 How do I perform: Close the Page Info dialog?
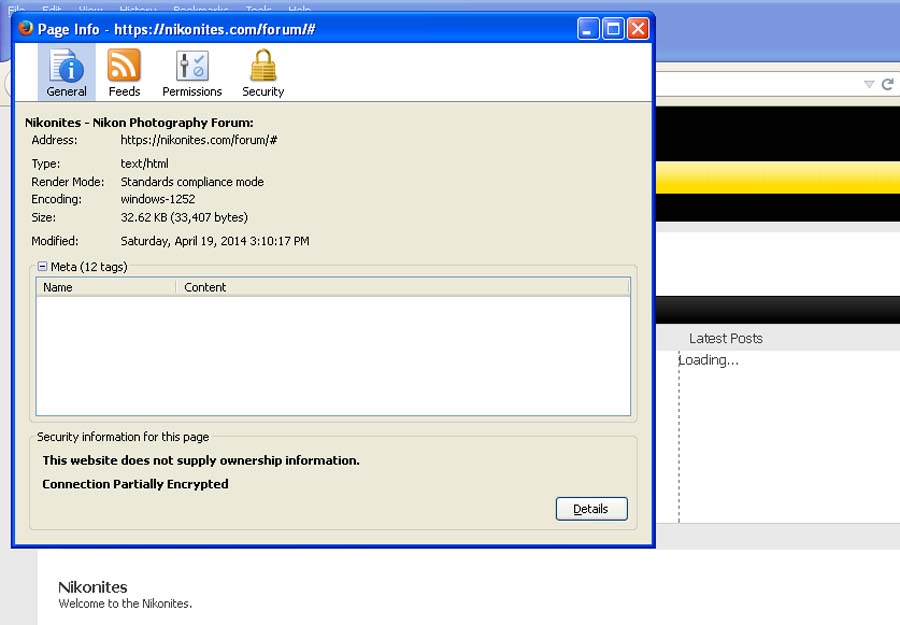click(638, 29)
